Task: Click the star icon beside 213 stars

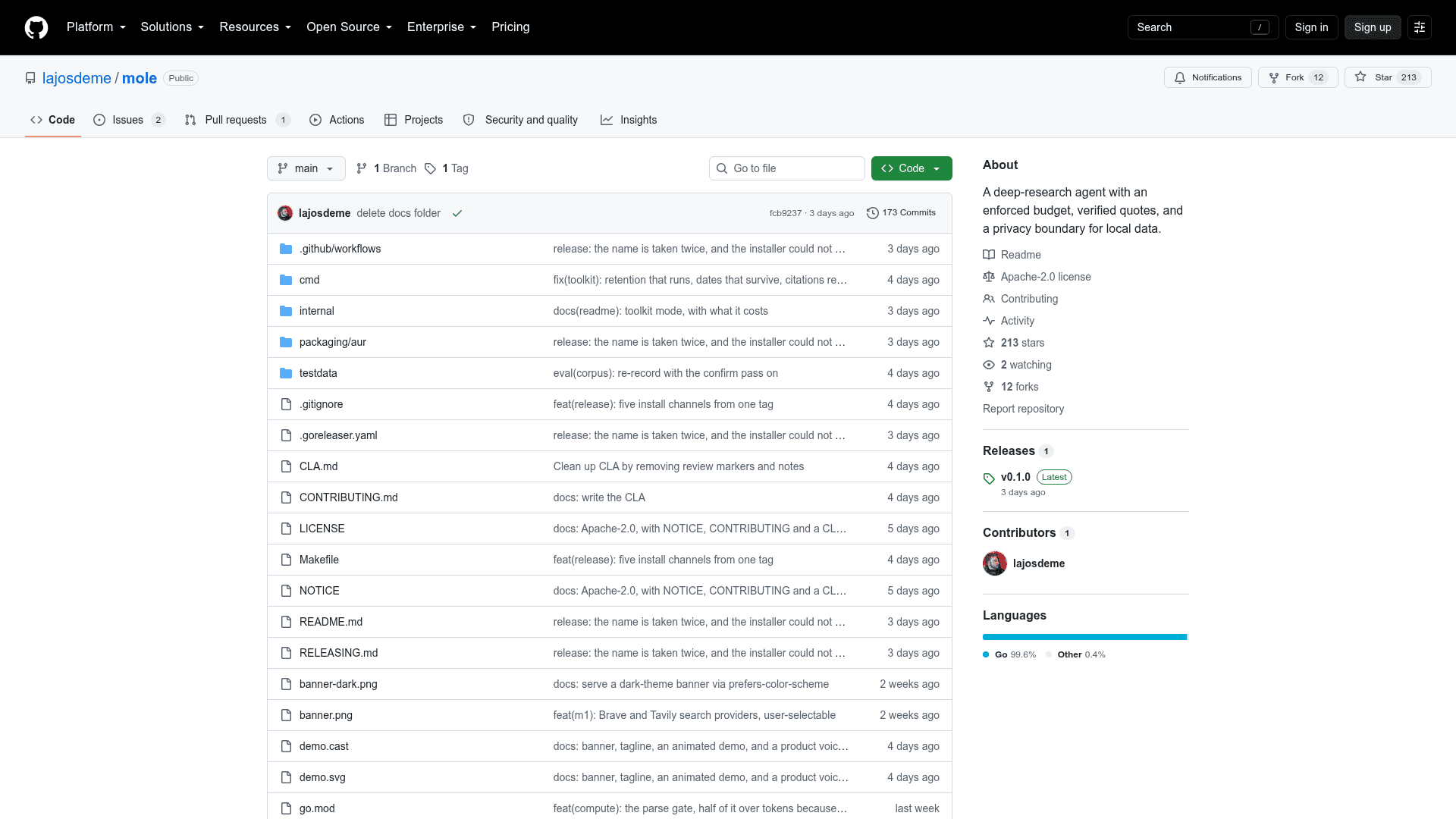Action: click(989, 343)
